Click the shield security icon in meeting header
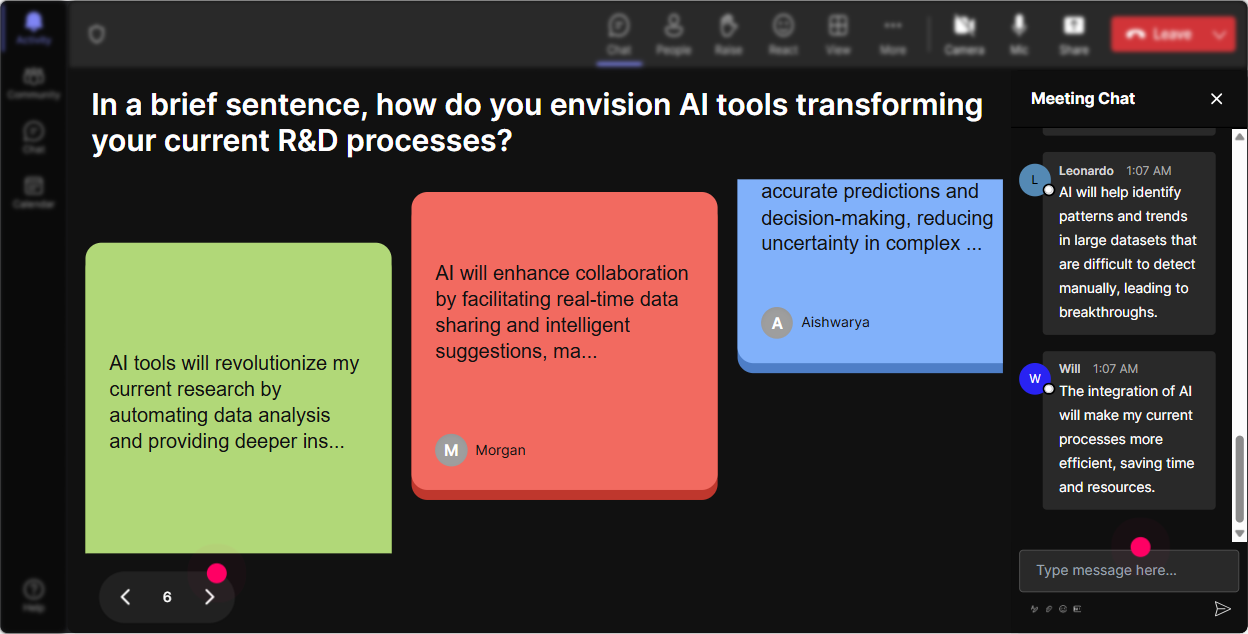The image size is (1248, 634). click(96, 34)
